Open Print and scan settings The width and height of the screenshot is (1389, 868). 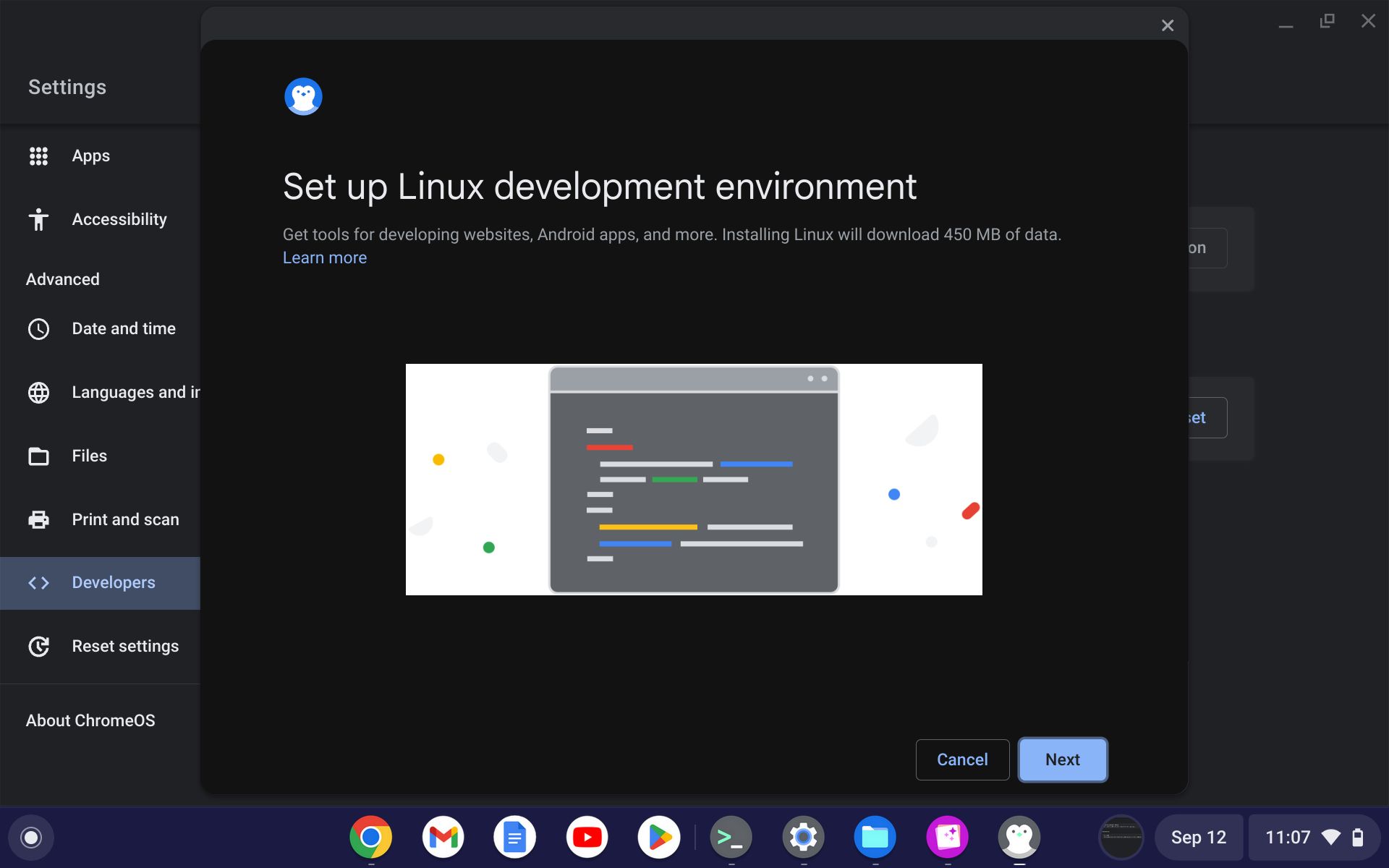click(x=125, y=519)
